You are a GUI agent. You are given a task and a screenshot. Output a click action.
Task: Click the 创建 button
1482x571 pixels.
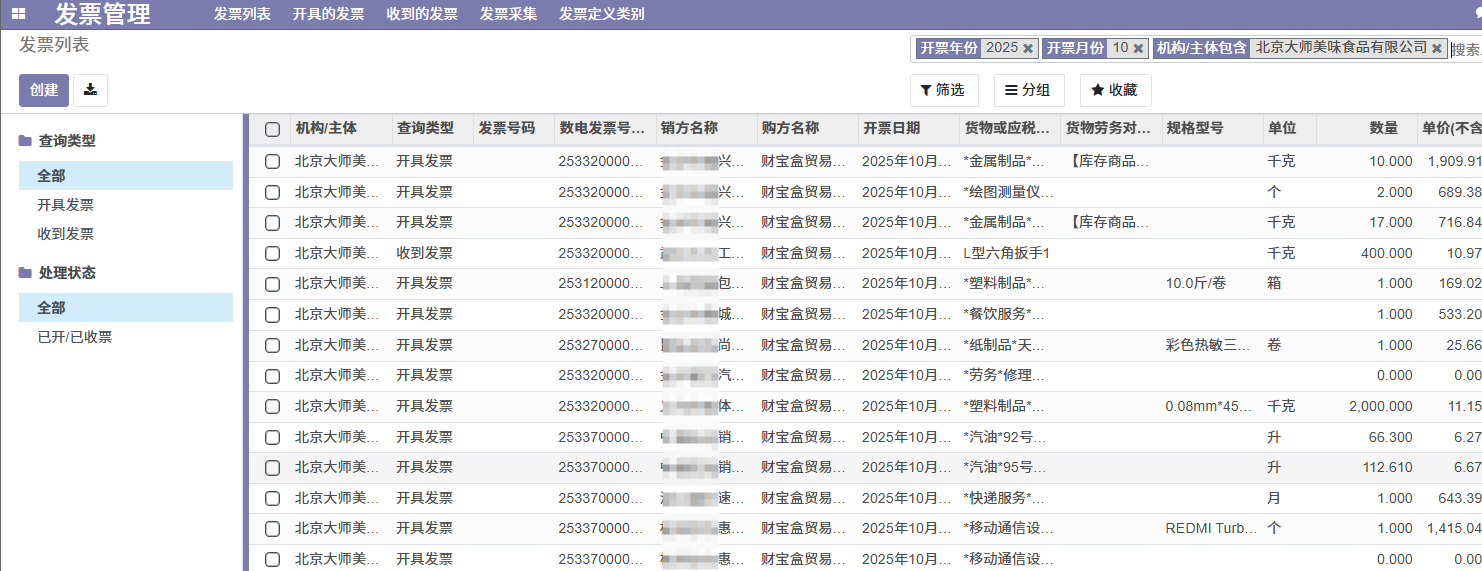44,90
